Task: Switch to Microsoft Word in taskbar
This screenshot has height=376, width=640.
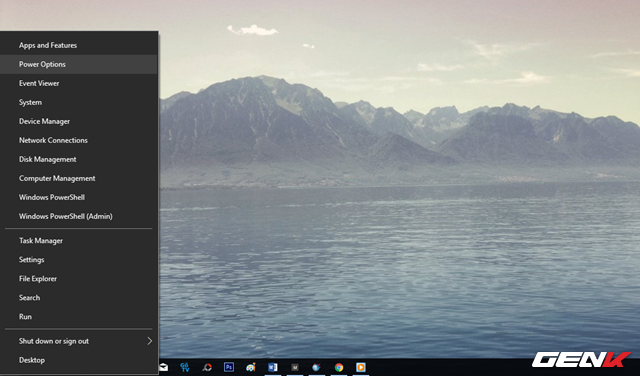Action: click(x=273, y=367)
